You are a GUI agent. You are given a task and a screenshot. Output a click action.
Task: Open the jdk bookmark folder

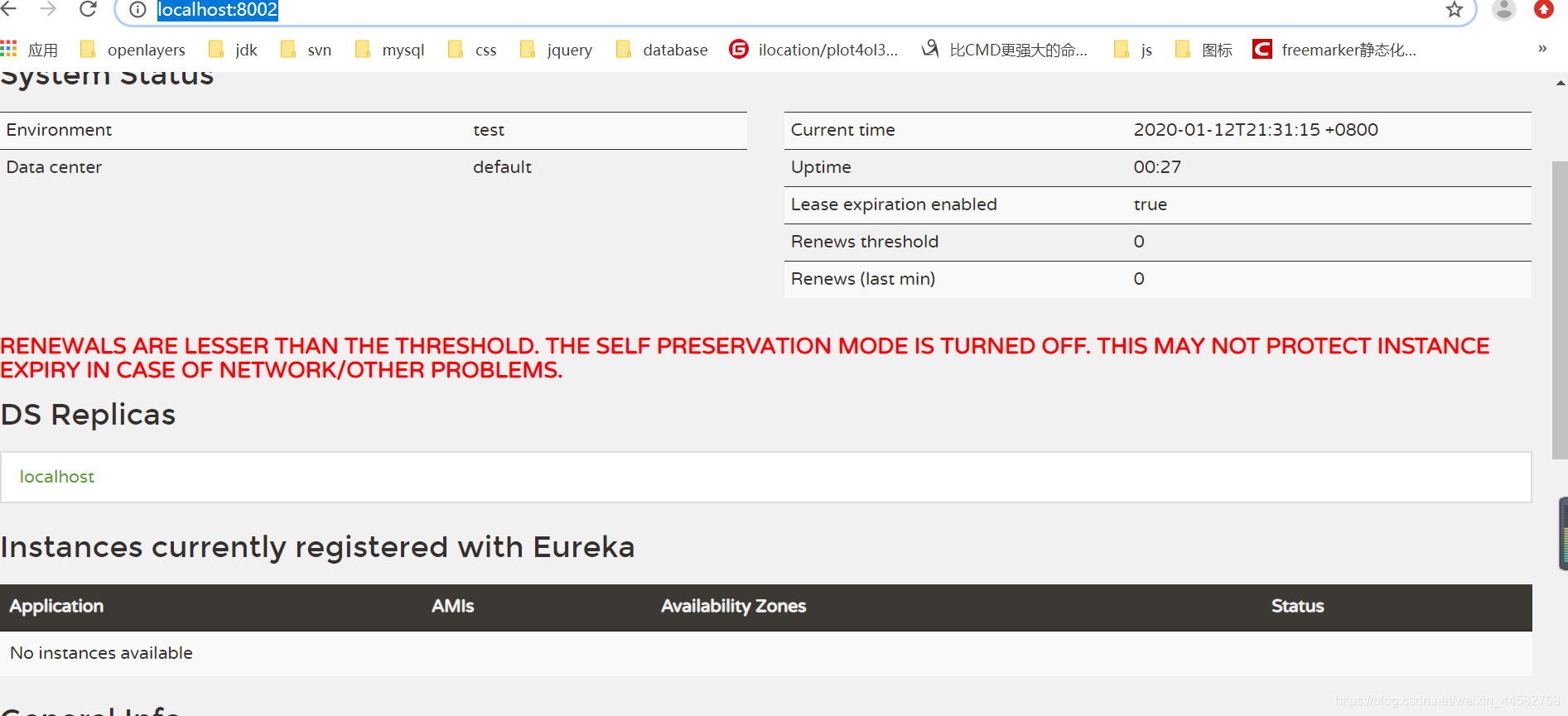coord(234,50)
